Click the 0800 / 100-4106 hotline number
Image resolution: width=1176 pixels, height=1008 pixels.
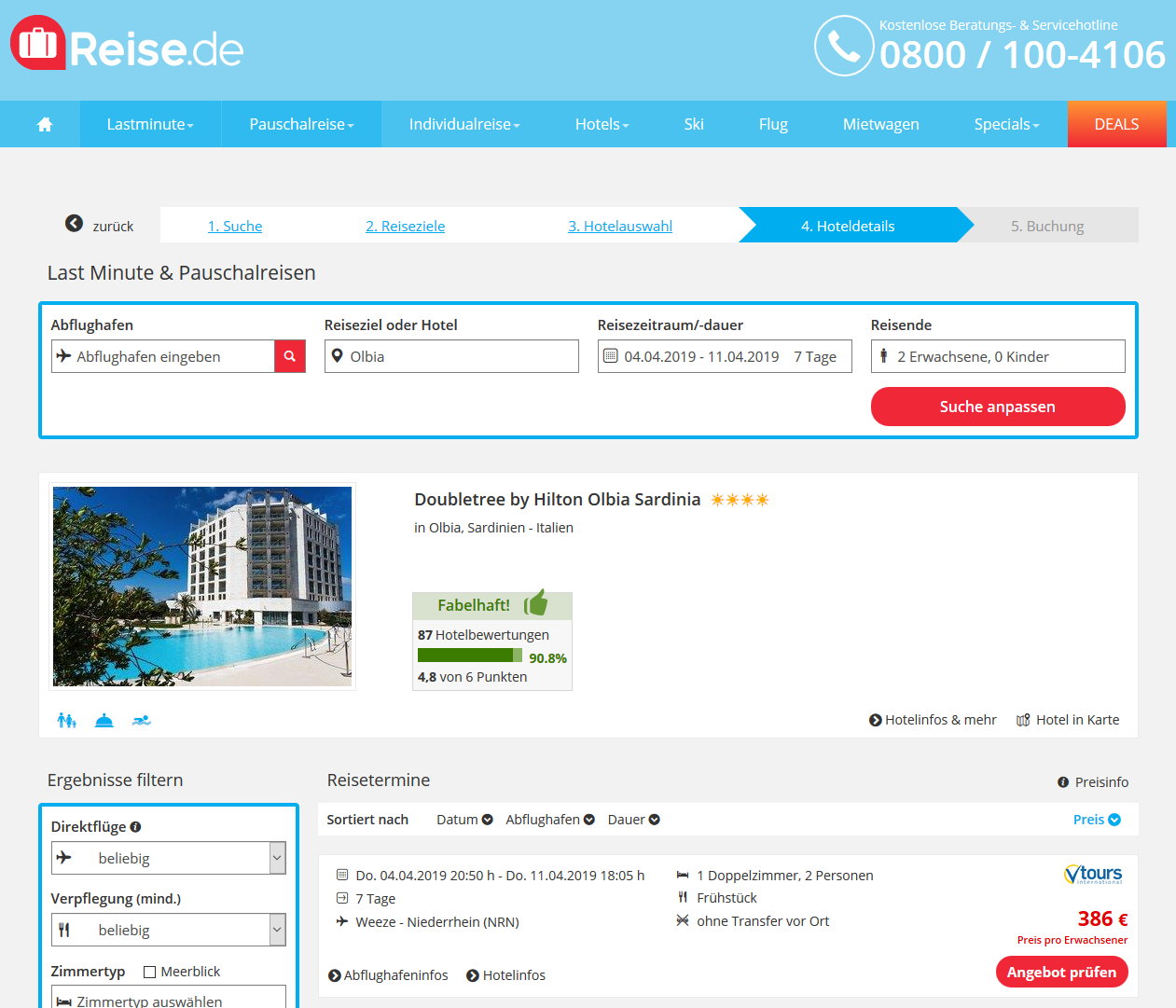point(1022,55)
